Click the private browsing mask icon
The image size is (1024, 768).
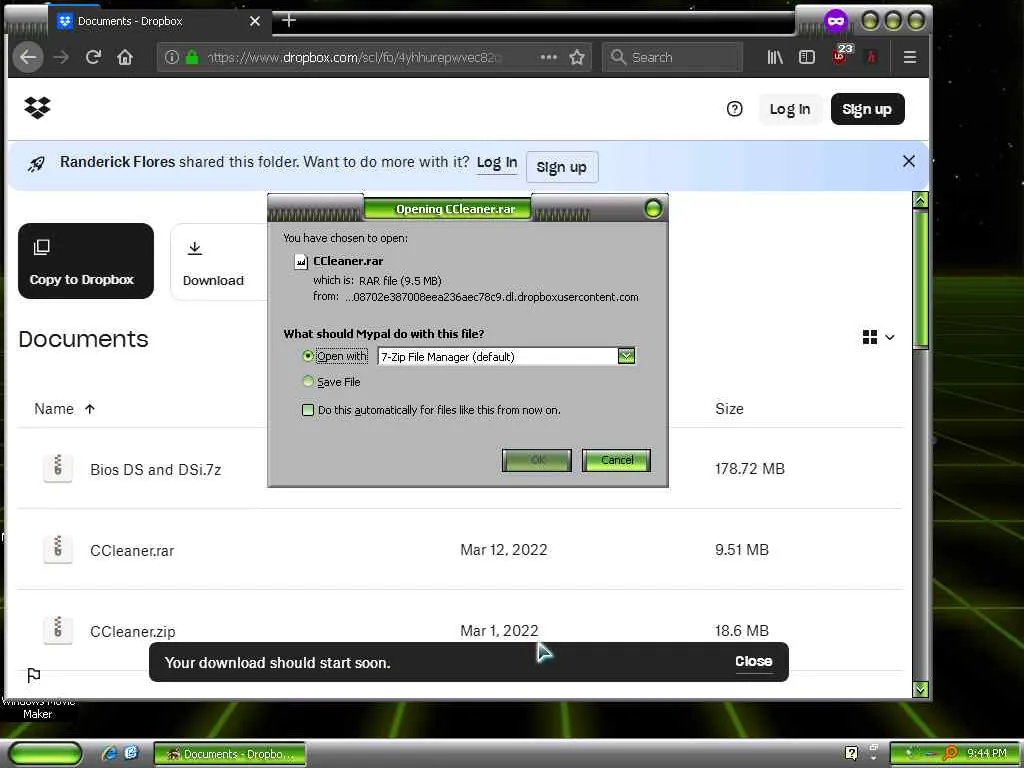[835, 21]
